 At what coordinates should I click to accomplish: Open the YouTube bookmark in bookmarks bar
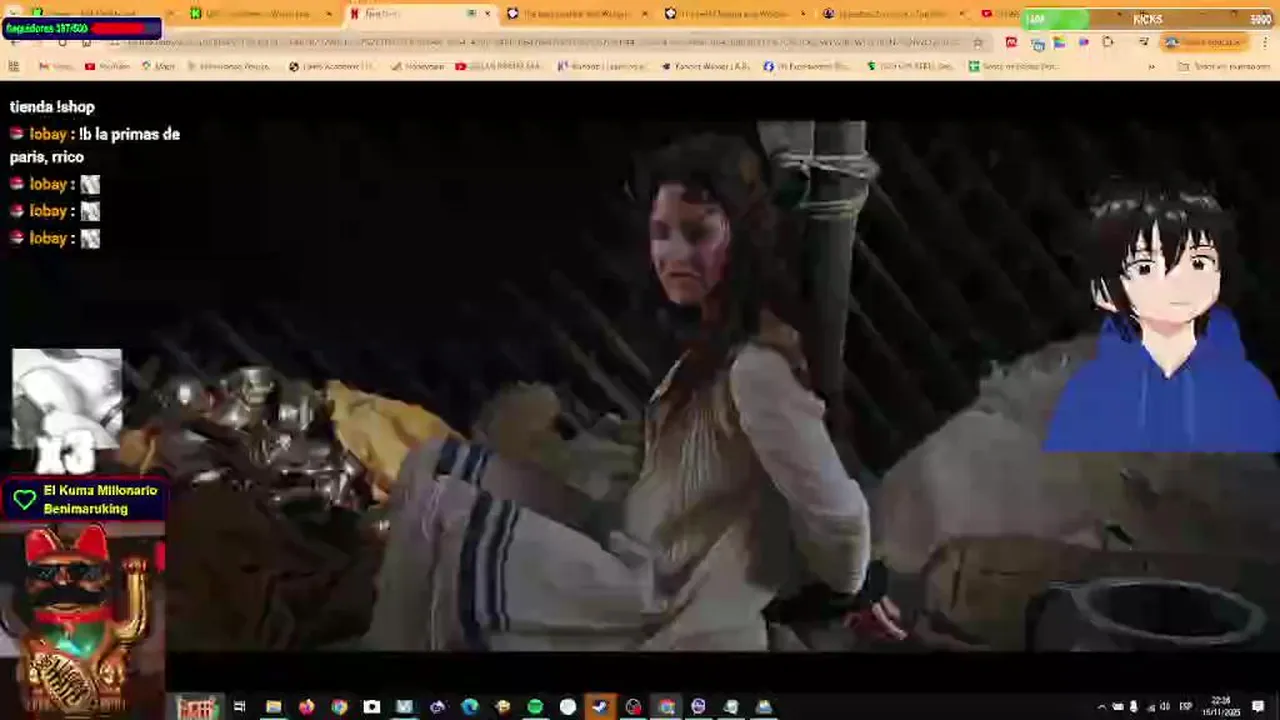[108, 66]
